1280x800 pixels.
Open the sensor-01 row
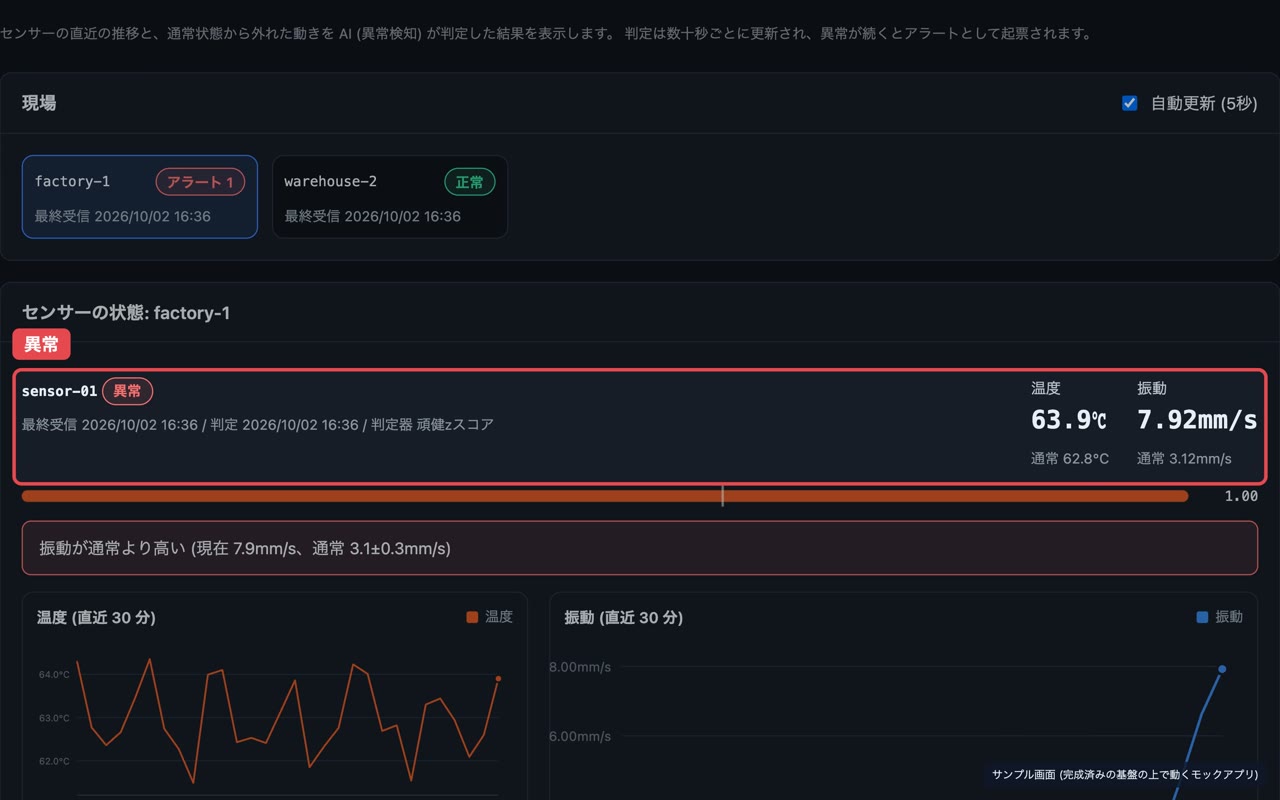pyautogui.click(x=640, y=427)
